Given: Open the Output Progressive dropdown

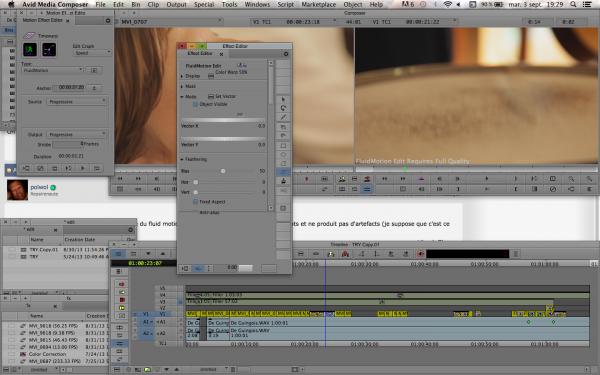Looking at the screenshot, I should coord(77,135).
